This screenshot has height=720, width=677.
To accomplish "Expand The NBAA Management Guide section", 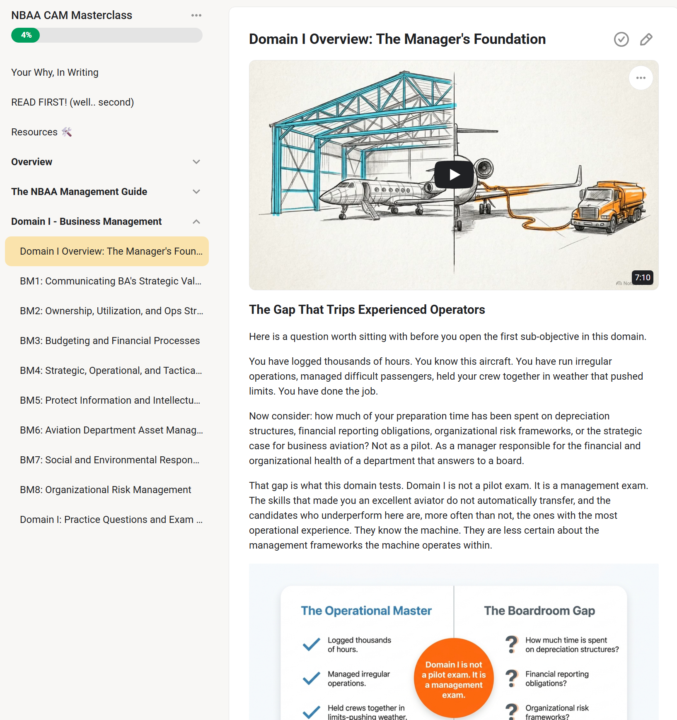I will [196, 191].
